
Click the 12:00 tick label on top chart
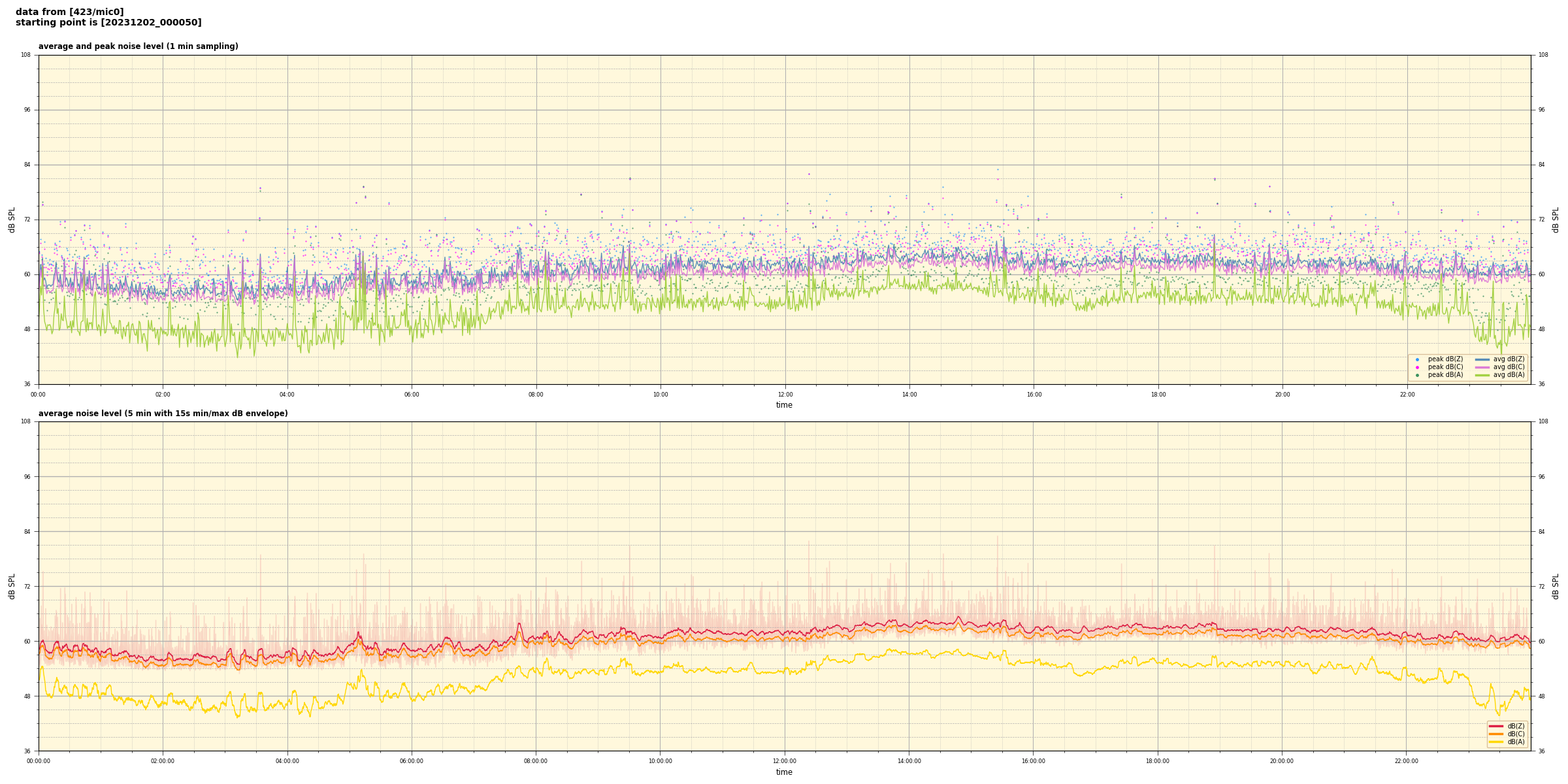tap(785, 395)
